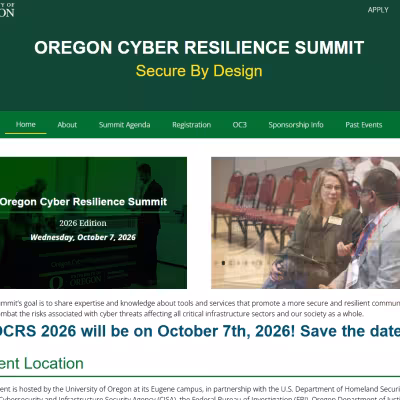
Task: Click the University of Oregon logo
Action: point(7,10)
